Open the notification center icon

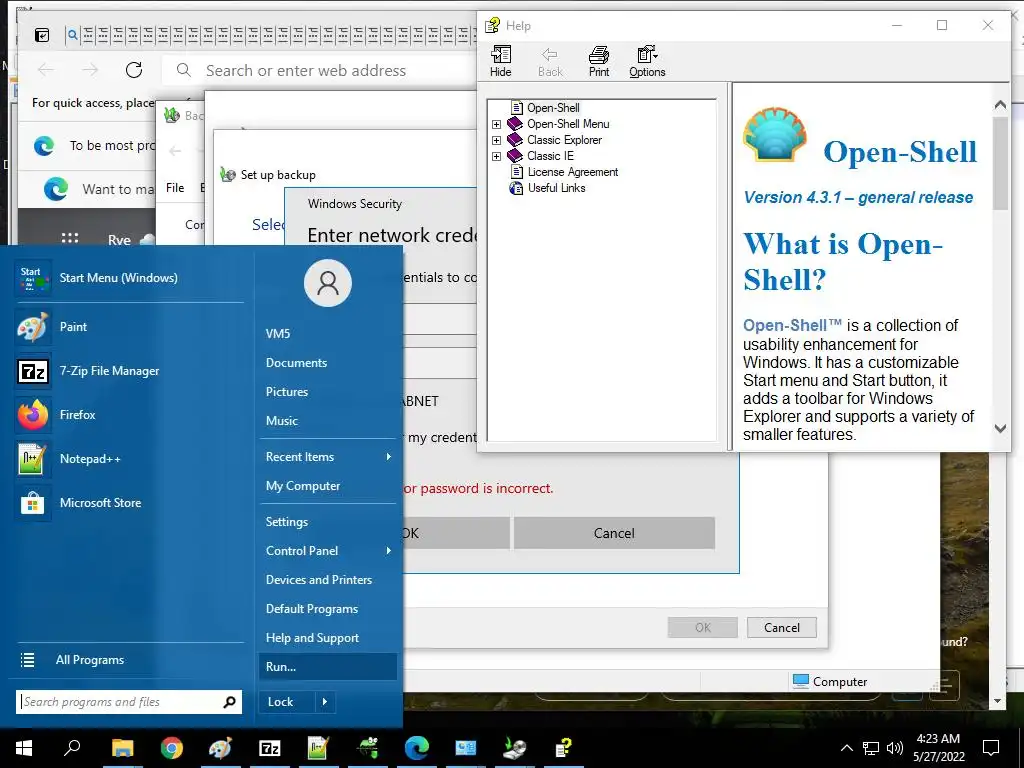tap(991, 748)
